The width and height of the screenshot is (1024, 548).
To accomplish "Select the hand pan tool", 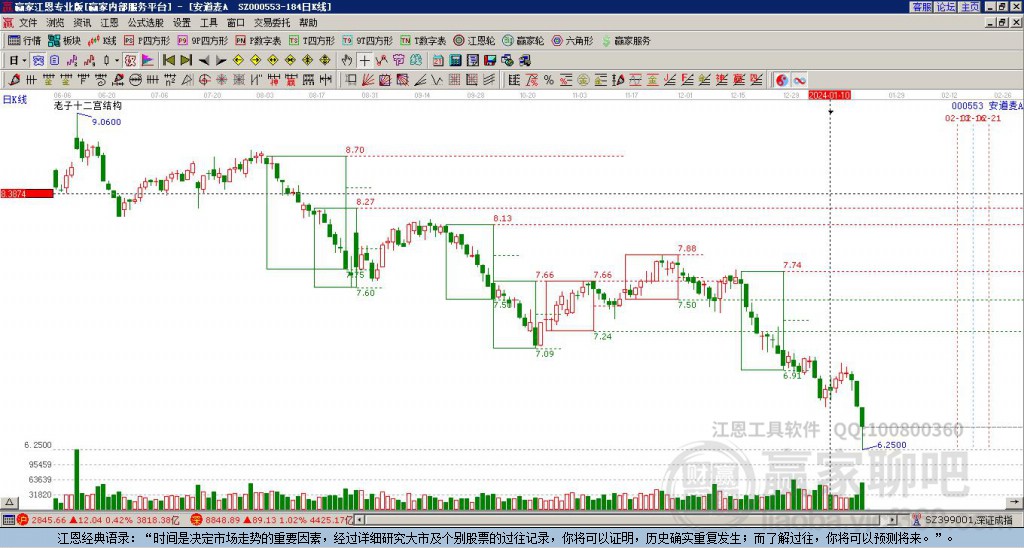I will click(347, 61).
